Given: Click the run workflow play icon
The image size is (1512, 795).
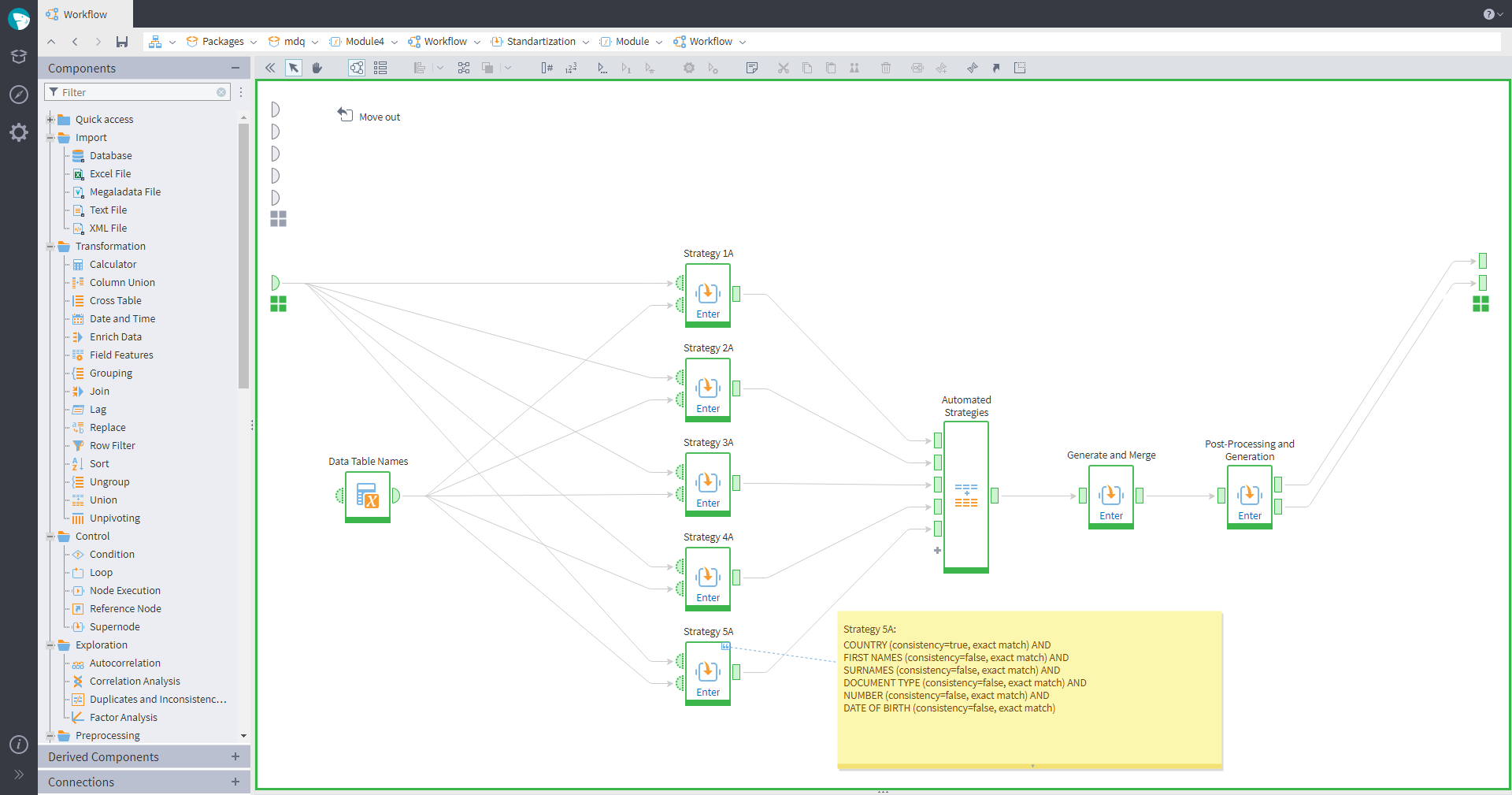Looking at the screenshot, I should (x=602, y=68).
